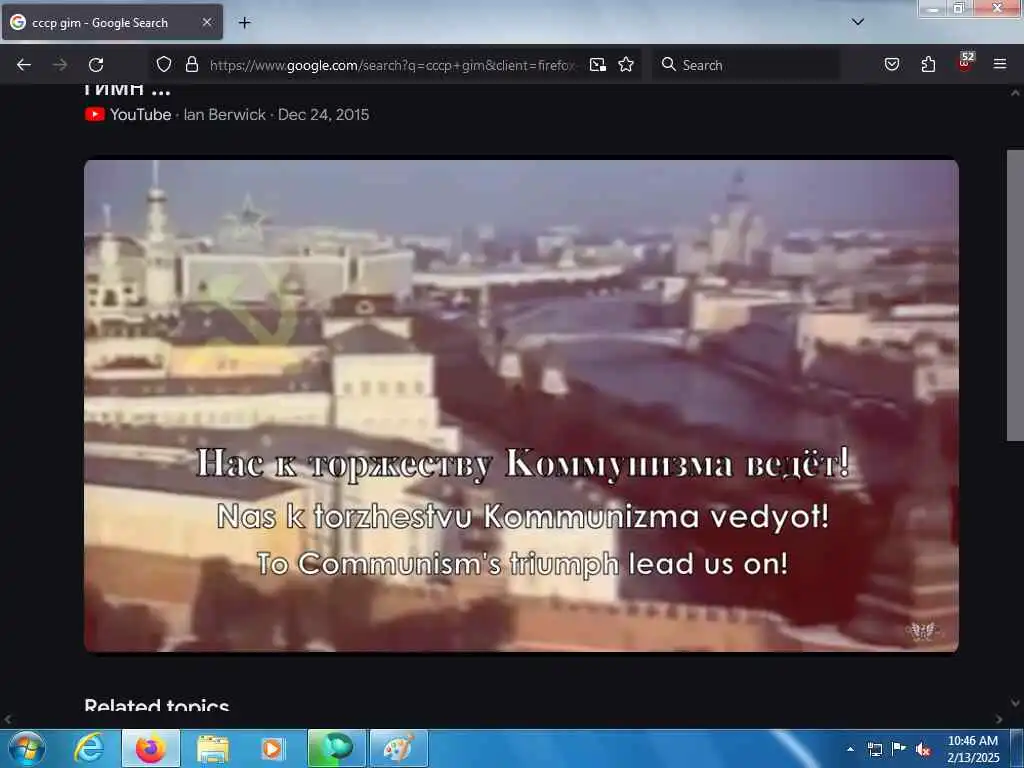Open the Action Center flag icon

click(x=899, y=748)
